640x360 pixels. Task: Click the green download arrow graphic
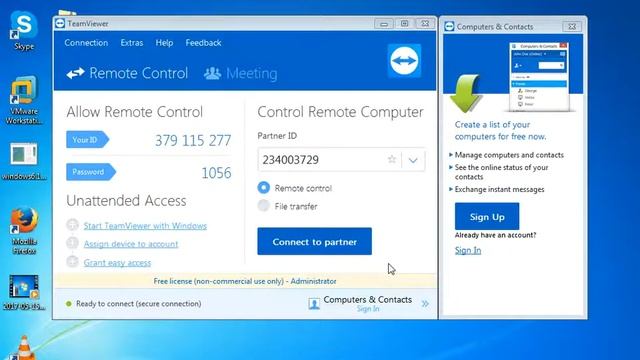click(466, 93)
